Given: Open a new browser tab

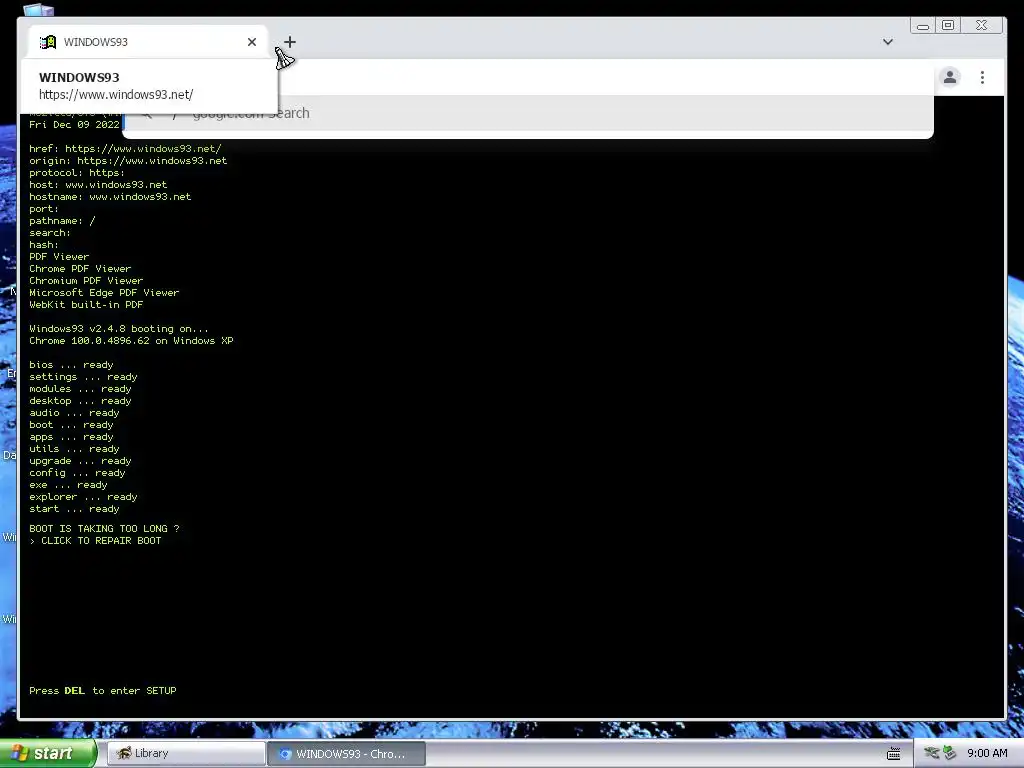Looking at the screenshot, I should 290,42.
